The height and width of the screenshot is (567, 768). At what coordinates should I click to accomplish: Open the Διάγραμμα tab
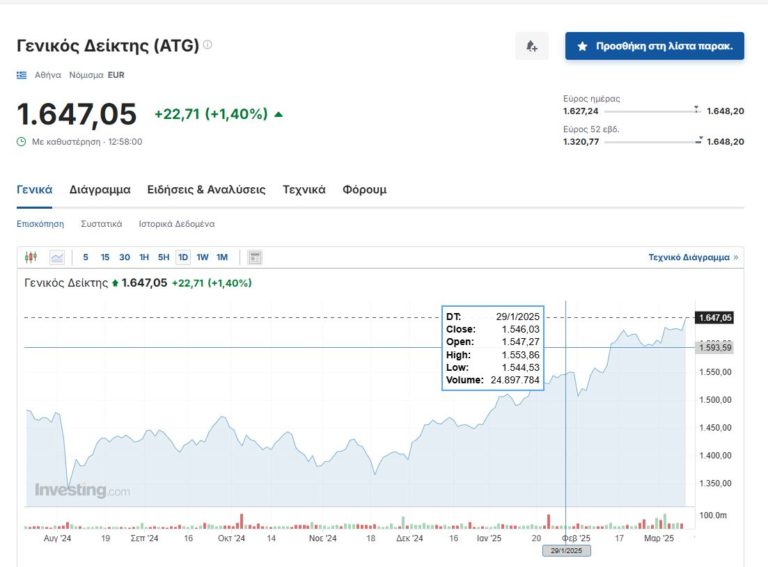pyautogui.click(x=100, y=189)
